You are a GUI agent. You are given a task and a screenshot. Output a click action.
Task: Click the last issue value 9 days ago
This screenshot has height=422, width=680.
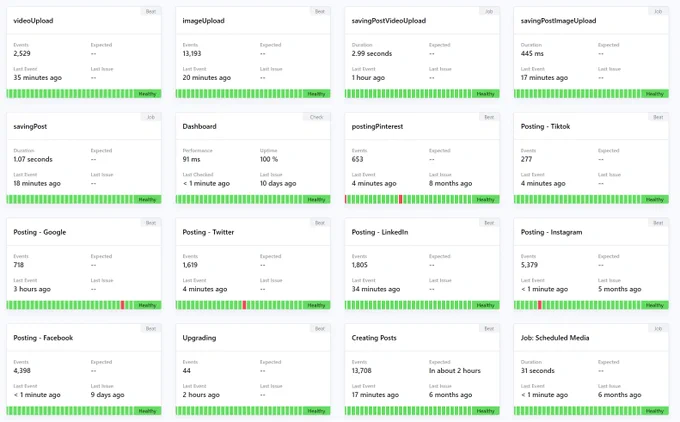[x=108, y=395]
